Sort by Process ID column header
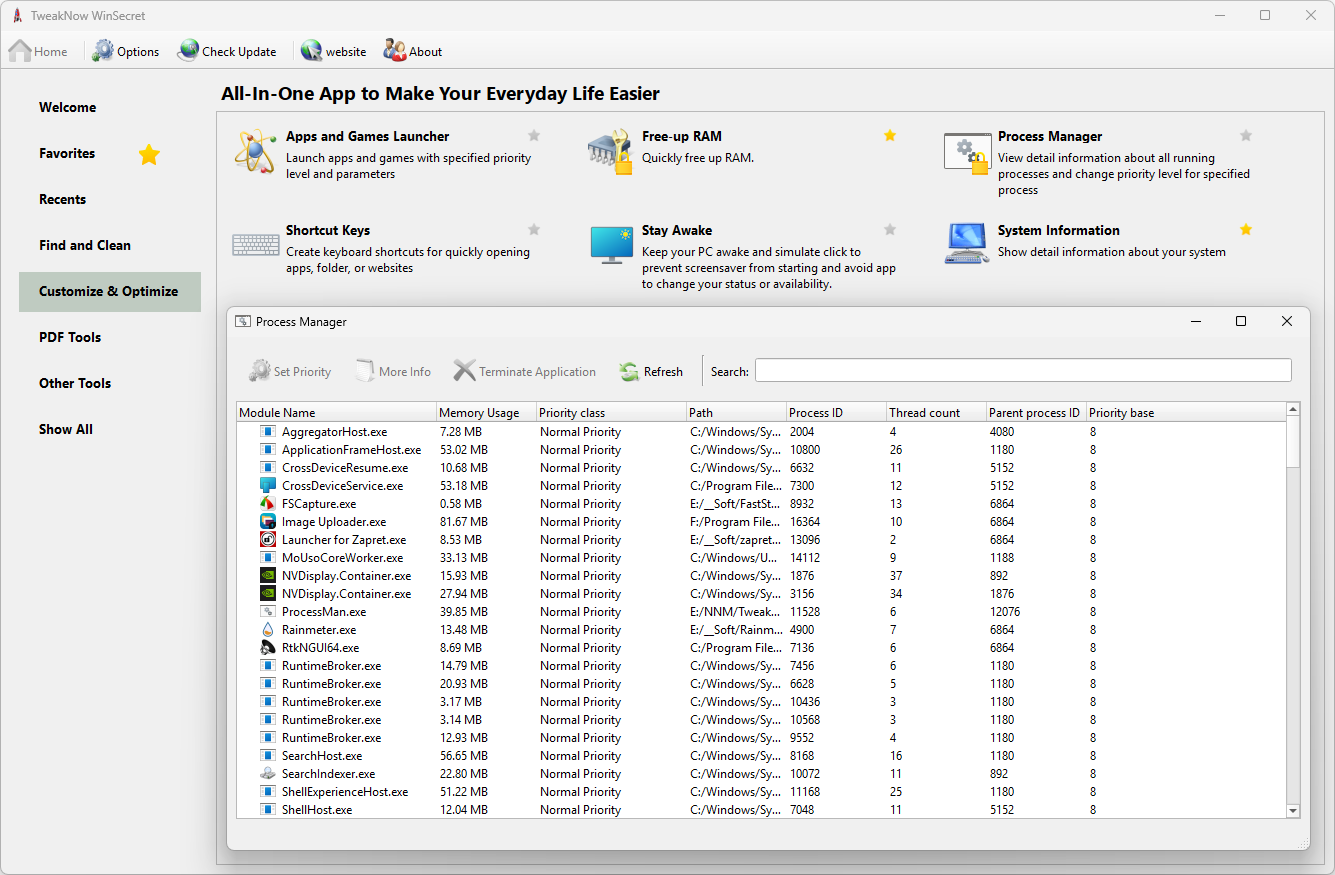The height and width of the screenshot is (875, 1335). tap(837, 412)
